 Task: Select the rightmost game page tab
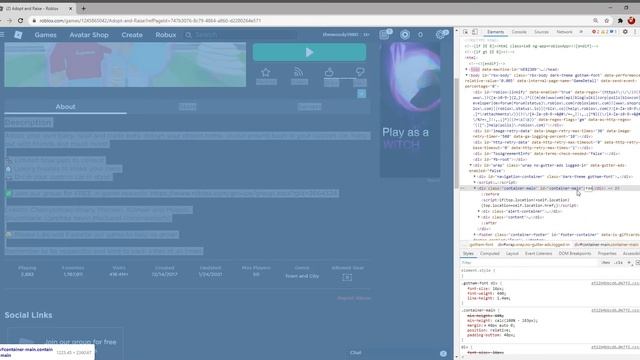coord(309,107)
